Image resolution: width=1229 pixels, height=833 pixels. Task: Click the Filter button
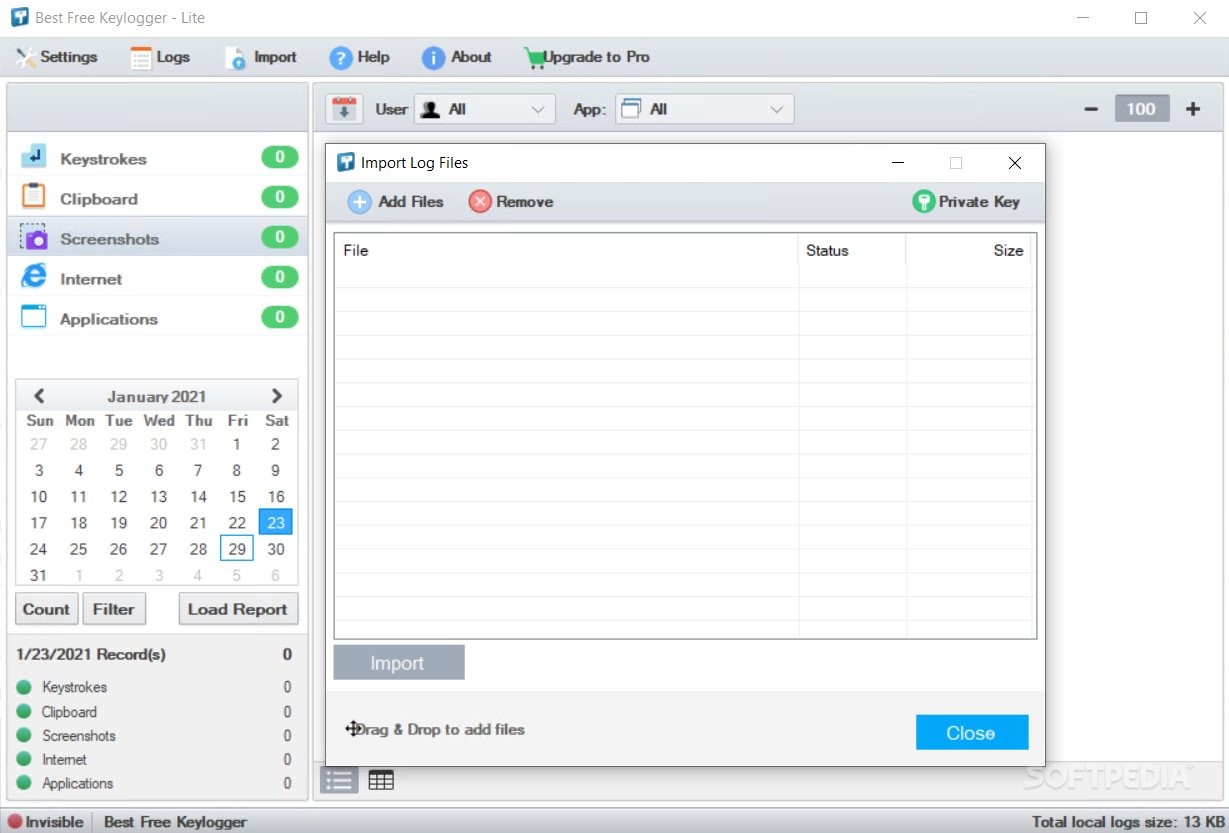[114, 609]
